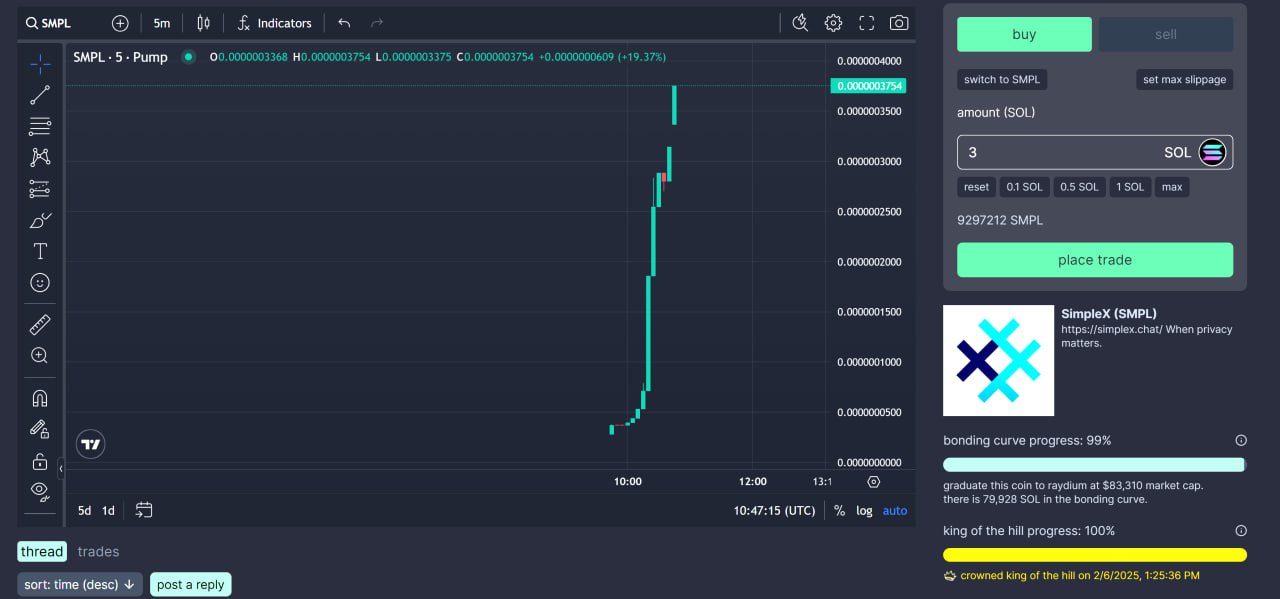Toggle log scale
This screenshot has width=1280, height=599.
click(x=864, y=510)
